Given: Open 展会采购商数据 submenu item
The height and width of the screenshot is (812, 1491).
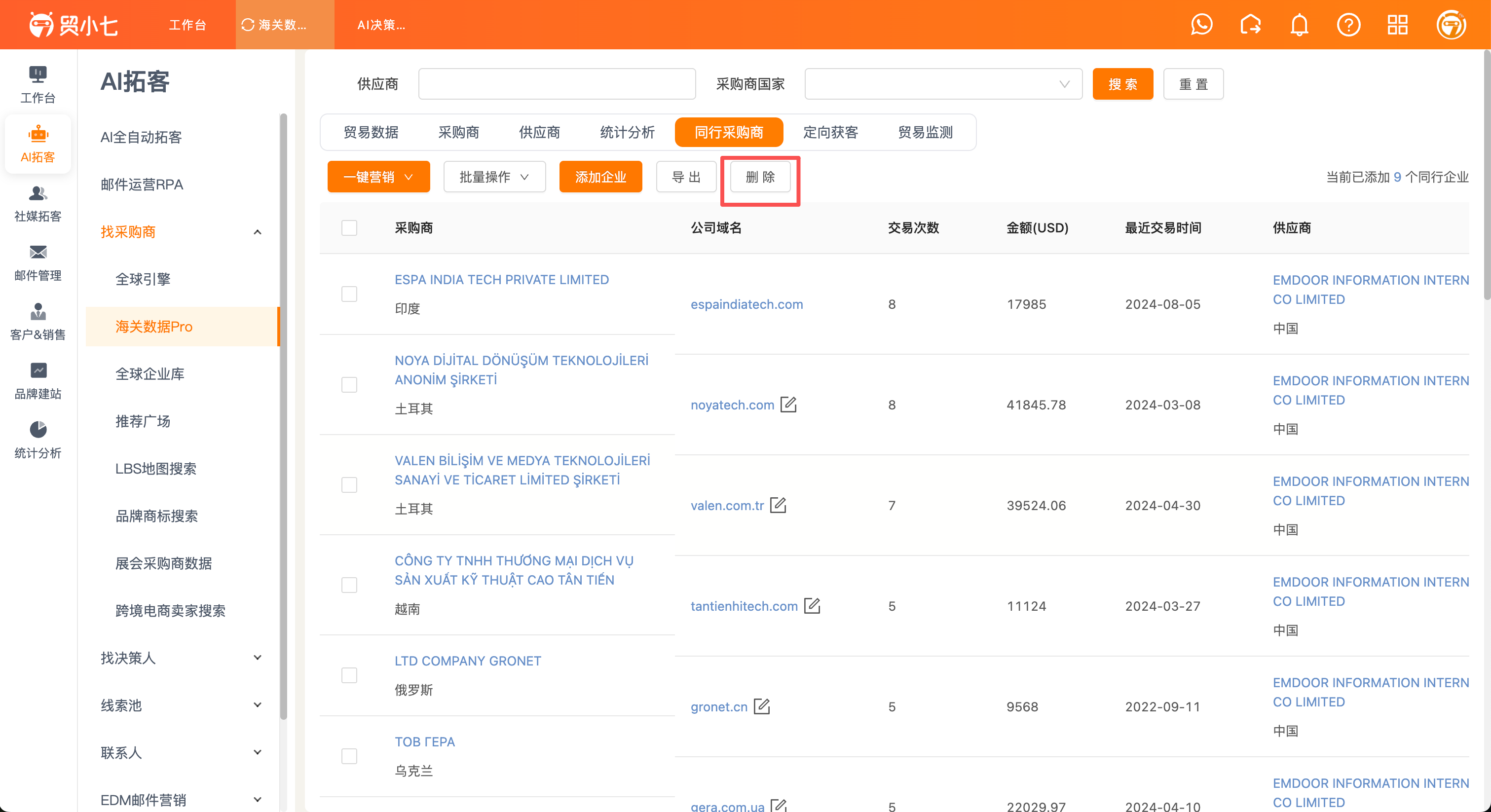Looking at the screenshot, I should click(164, 563).
